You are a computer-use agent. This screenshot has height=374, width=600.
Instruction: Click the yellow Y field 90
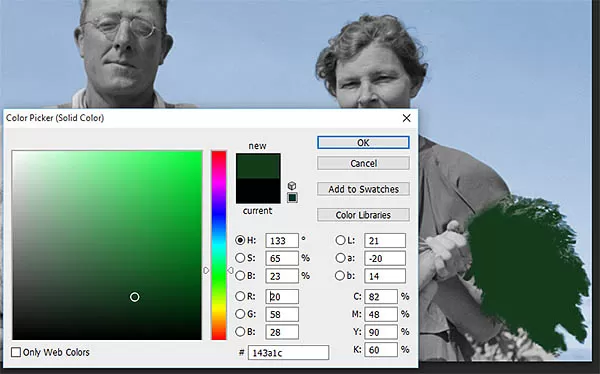pos(381,332)
